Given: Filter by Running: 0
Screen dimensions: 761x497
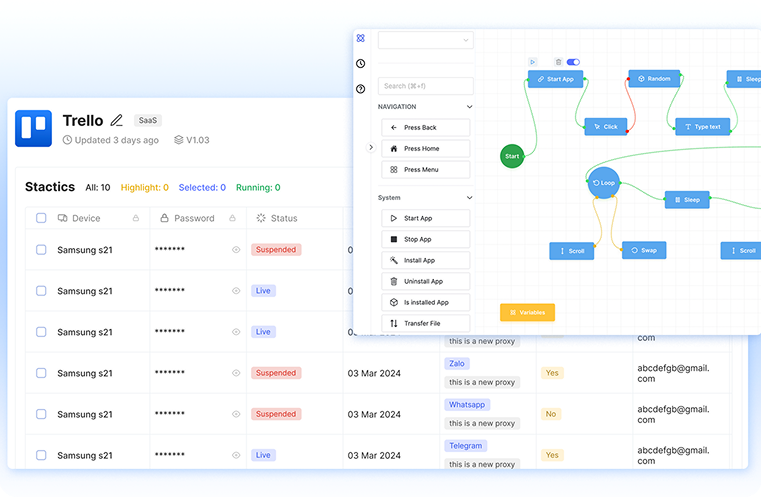Looking at the screenshot, I should tap(258, 187).
